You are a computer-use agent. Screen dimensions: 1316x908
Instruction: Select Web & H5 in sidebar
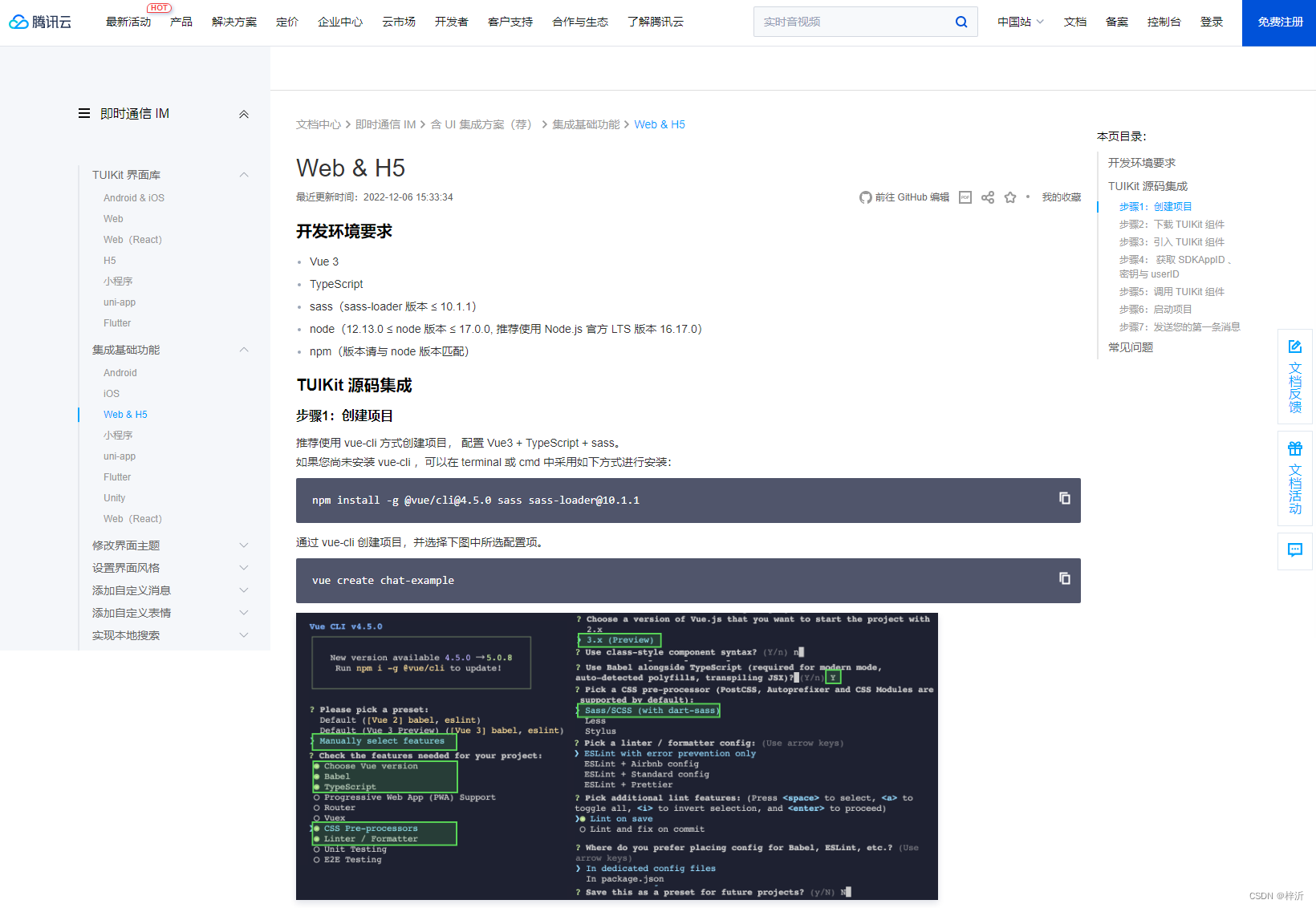point(125,415)
